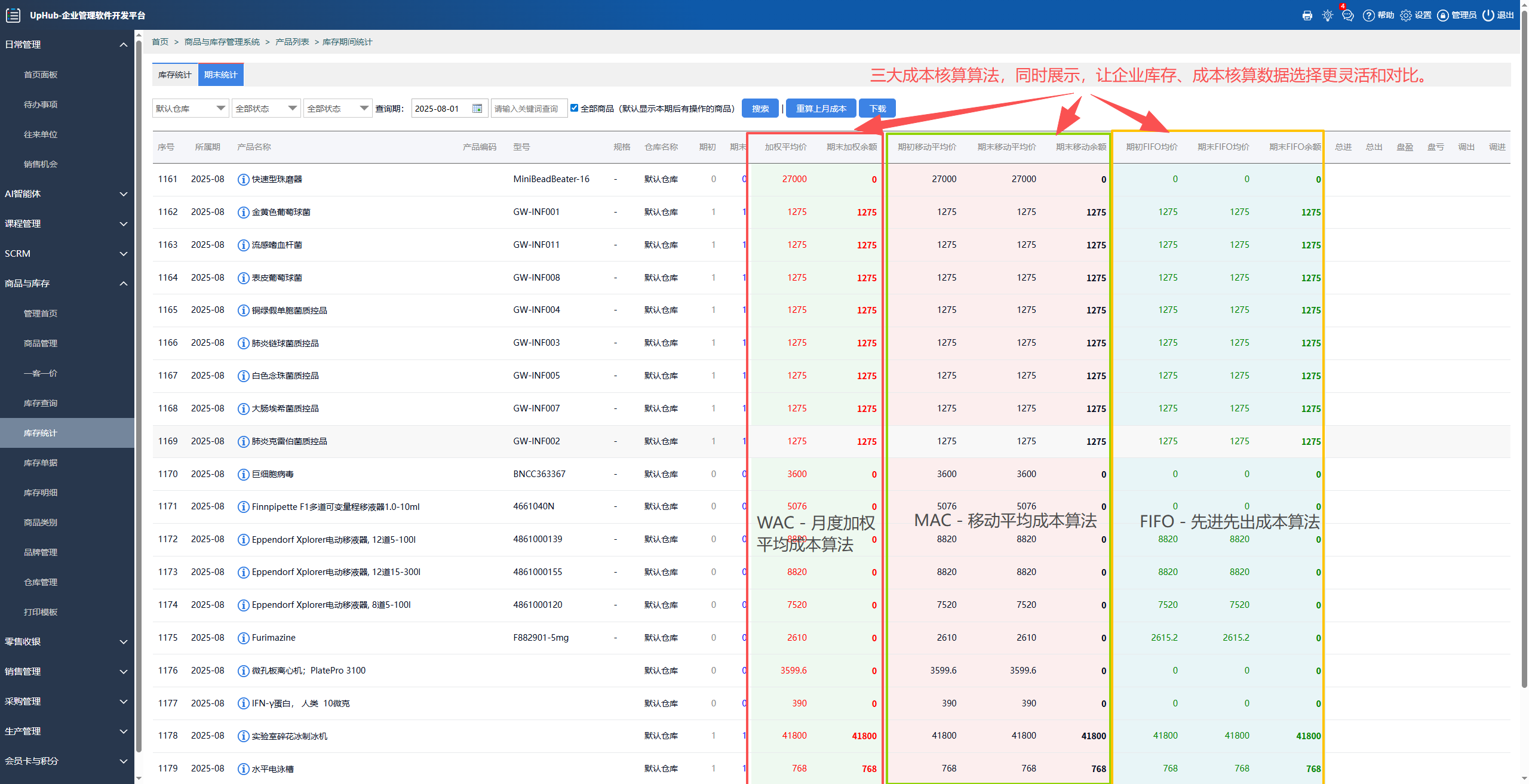
Task: Open the chat messages icon with badge
Action: tap(1347, 16)
